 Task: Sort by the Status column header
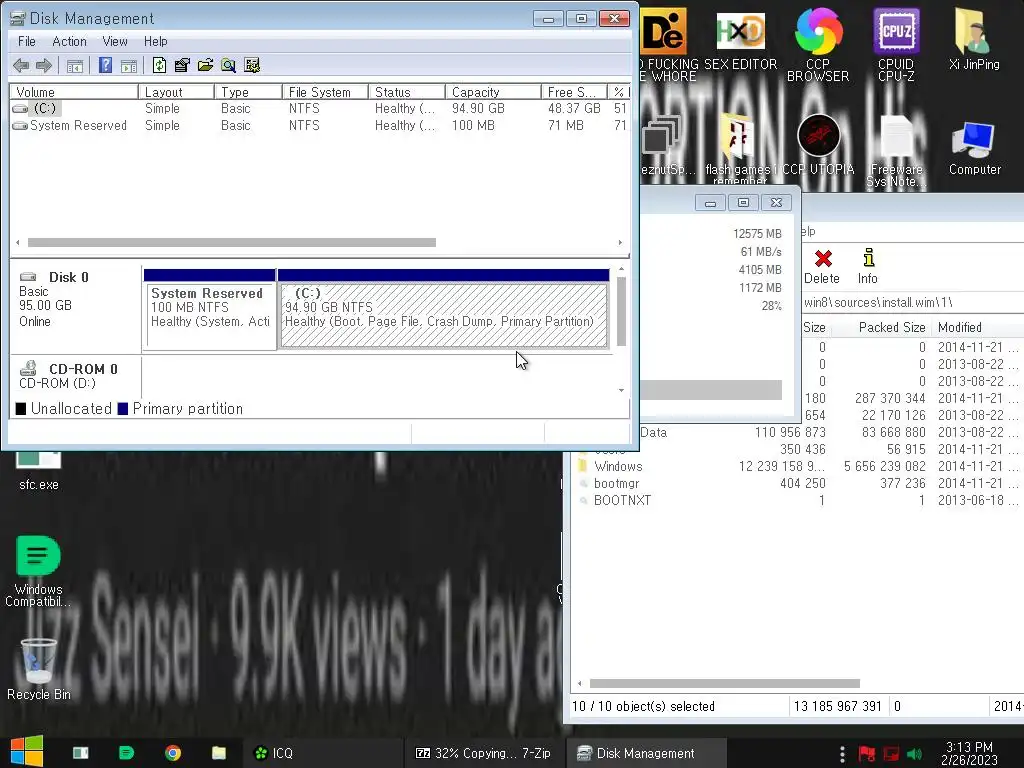point(407,92)
